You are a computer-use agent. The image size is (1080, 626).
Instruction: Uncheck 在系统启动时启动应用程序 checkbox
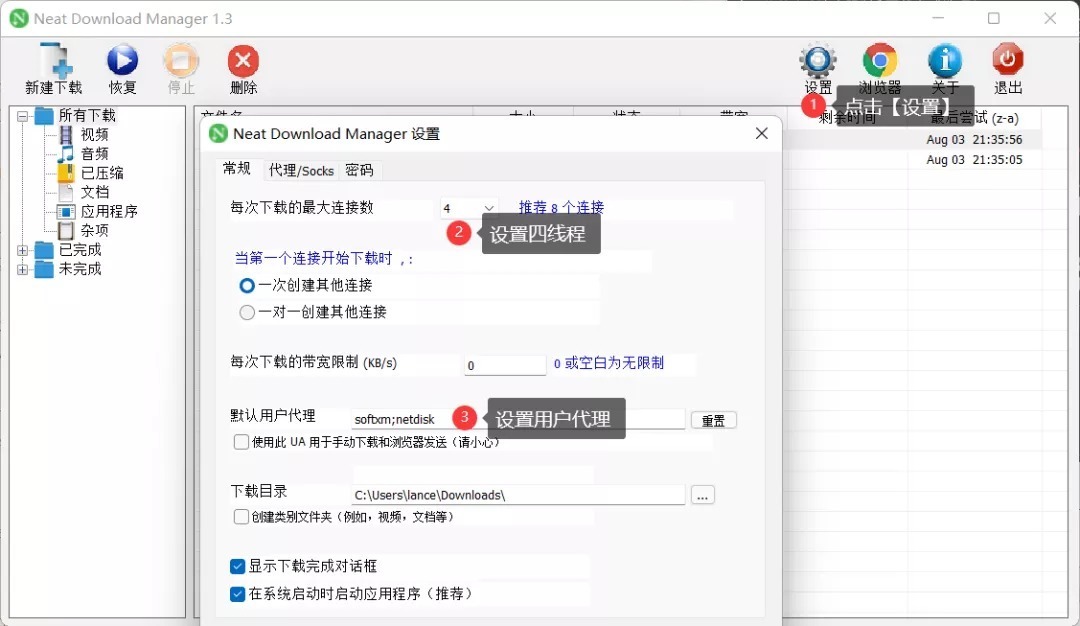[x=238, y=594]
